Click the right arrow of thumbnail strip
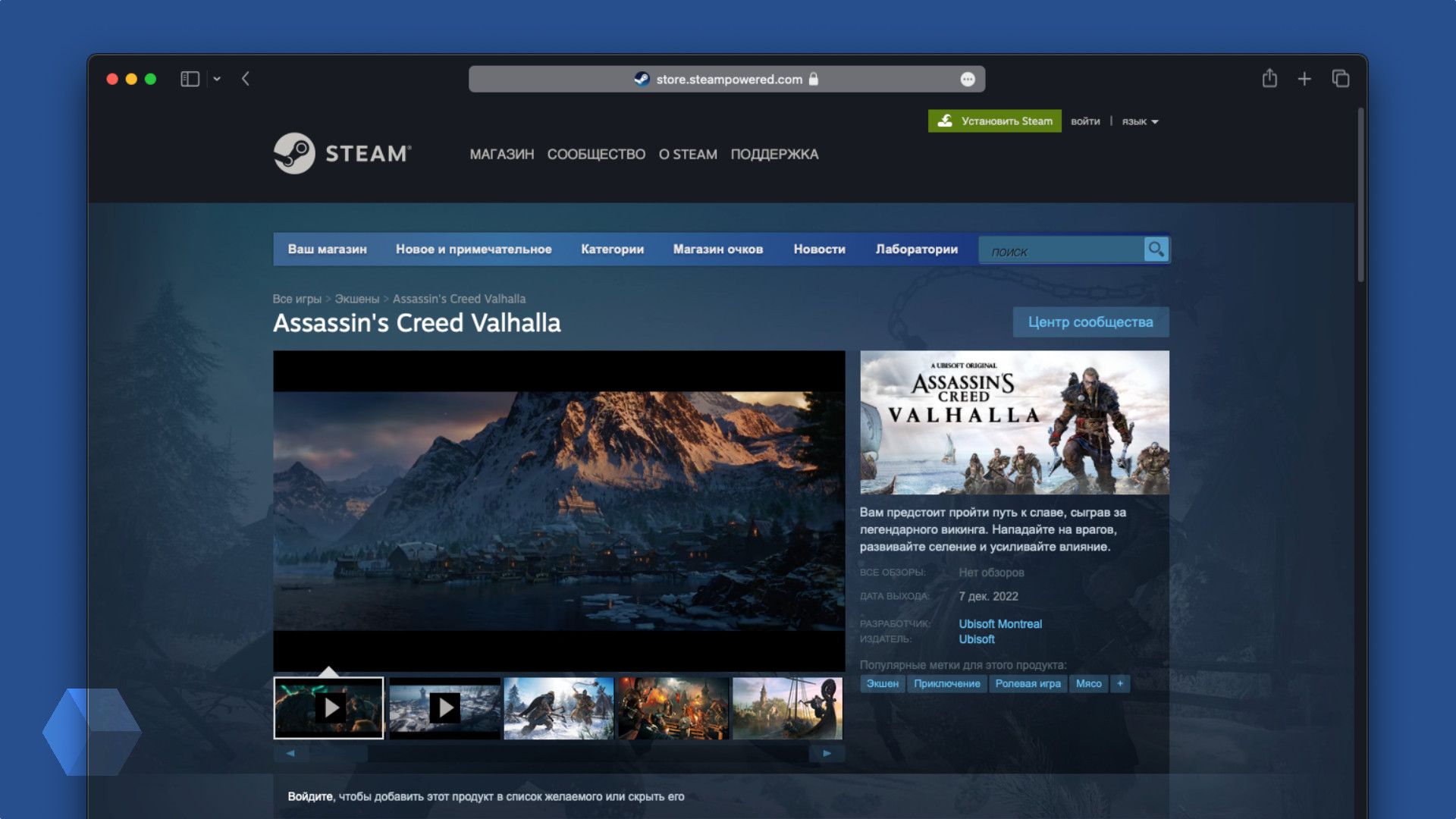 pyautogui.click(x=827, y=754)
